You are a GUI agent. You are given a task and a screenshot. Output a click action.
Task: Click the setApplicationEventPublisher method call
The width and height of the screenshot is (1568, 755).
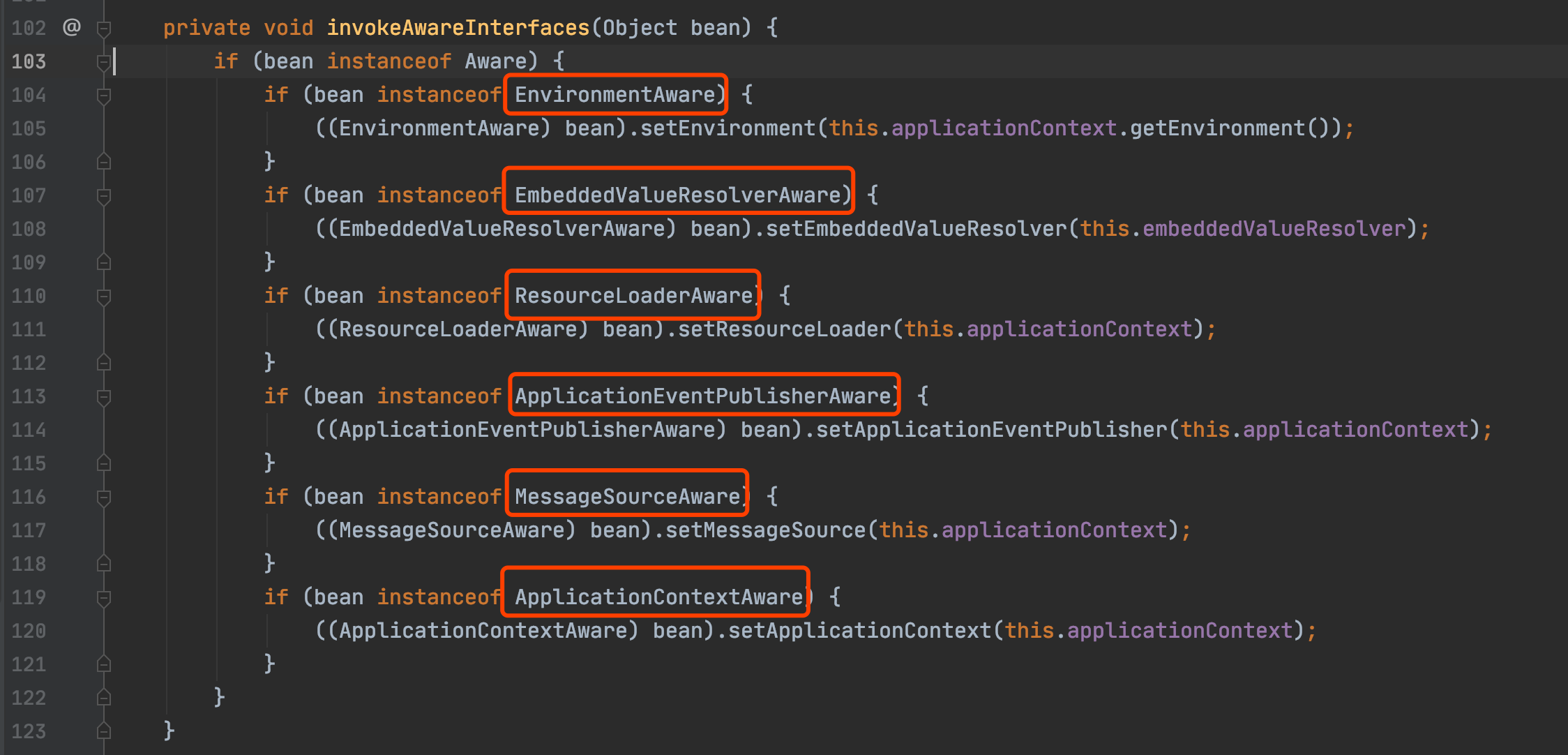(991, 430)
